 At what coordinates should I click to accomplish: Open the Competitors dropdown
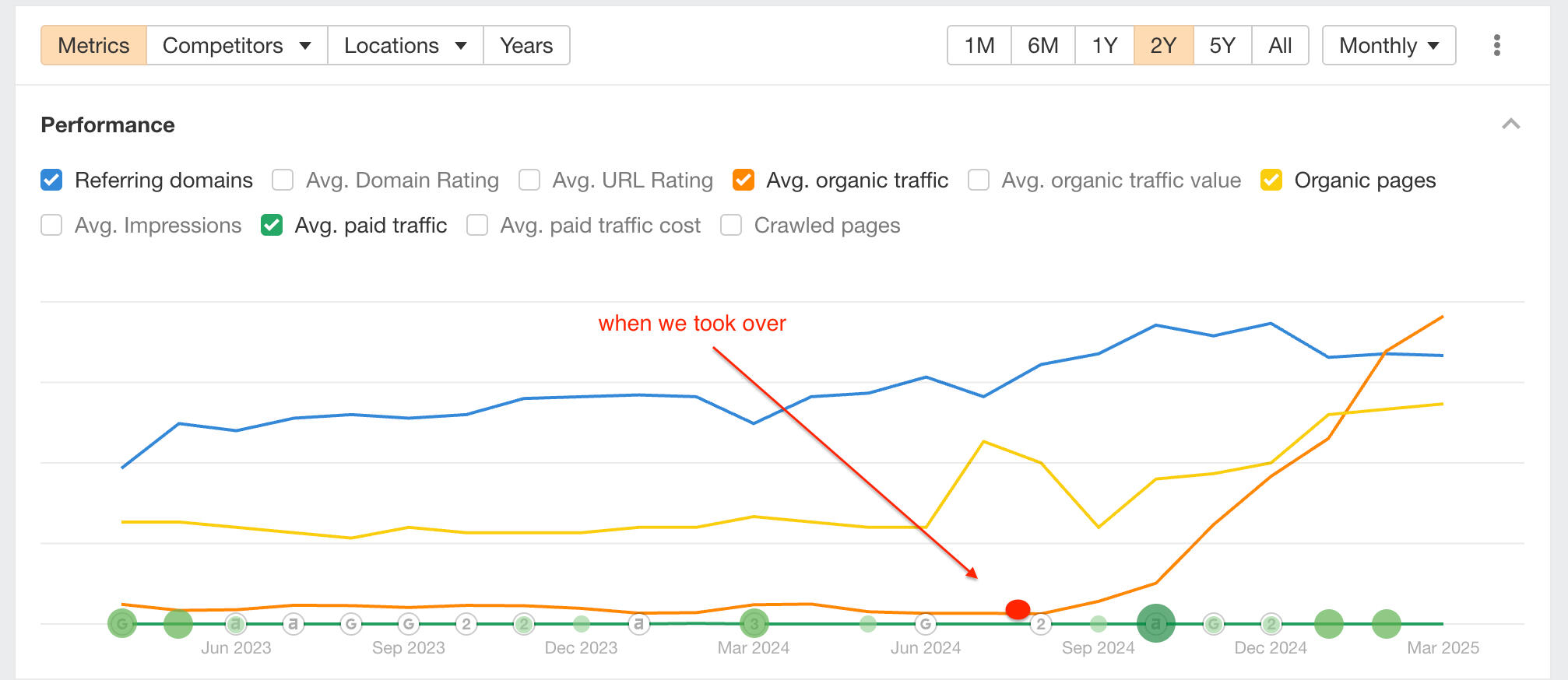[235, 45]
